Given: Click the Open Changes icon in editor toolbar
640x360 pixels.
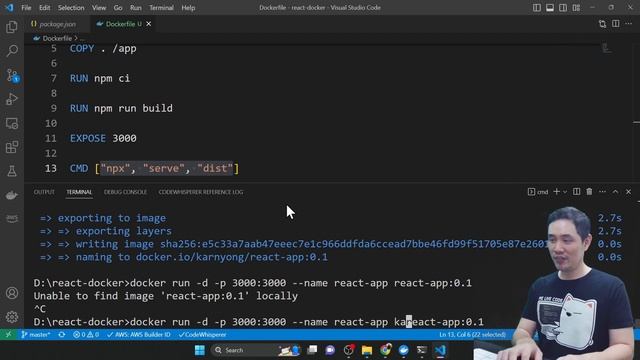Looking at the screenshot, I should click(x=602, y=24).
